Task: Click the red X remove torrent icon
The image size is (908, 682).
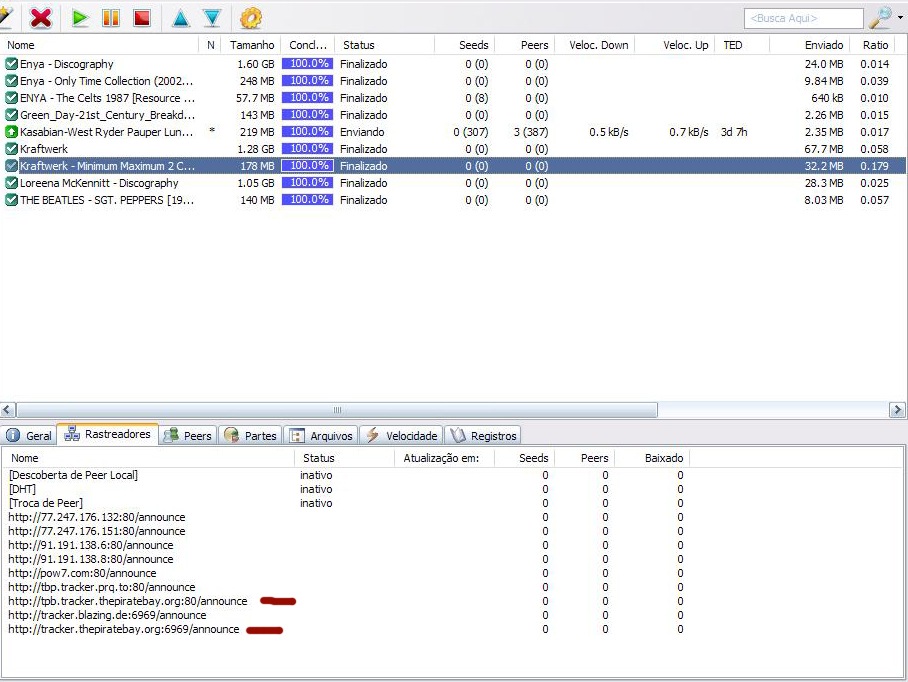Action: click(41, 18)
